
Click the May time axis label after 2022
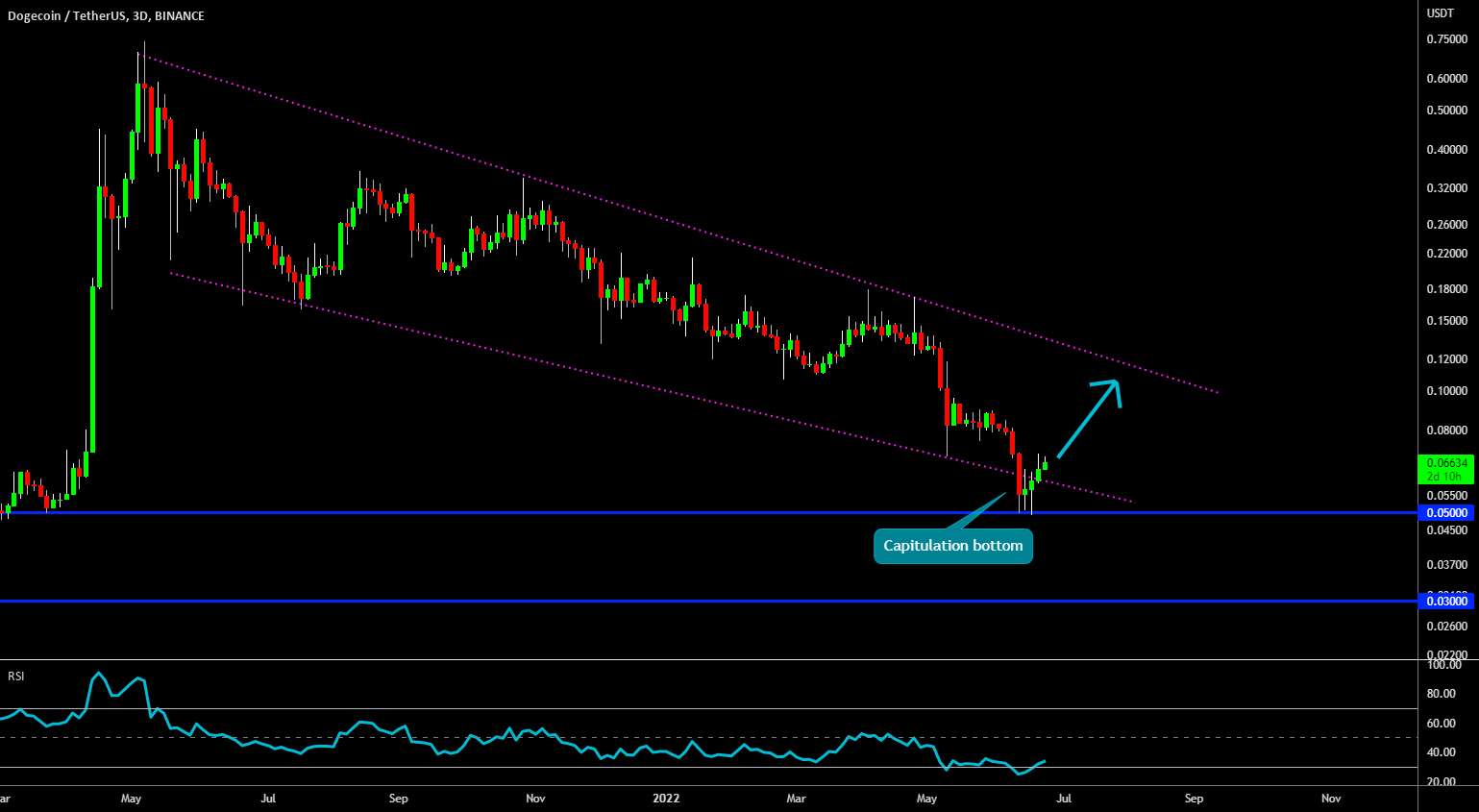point(926,799)
